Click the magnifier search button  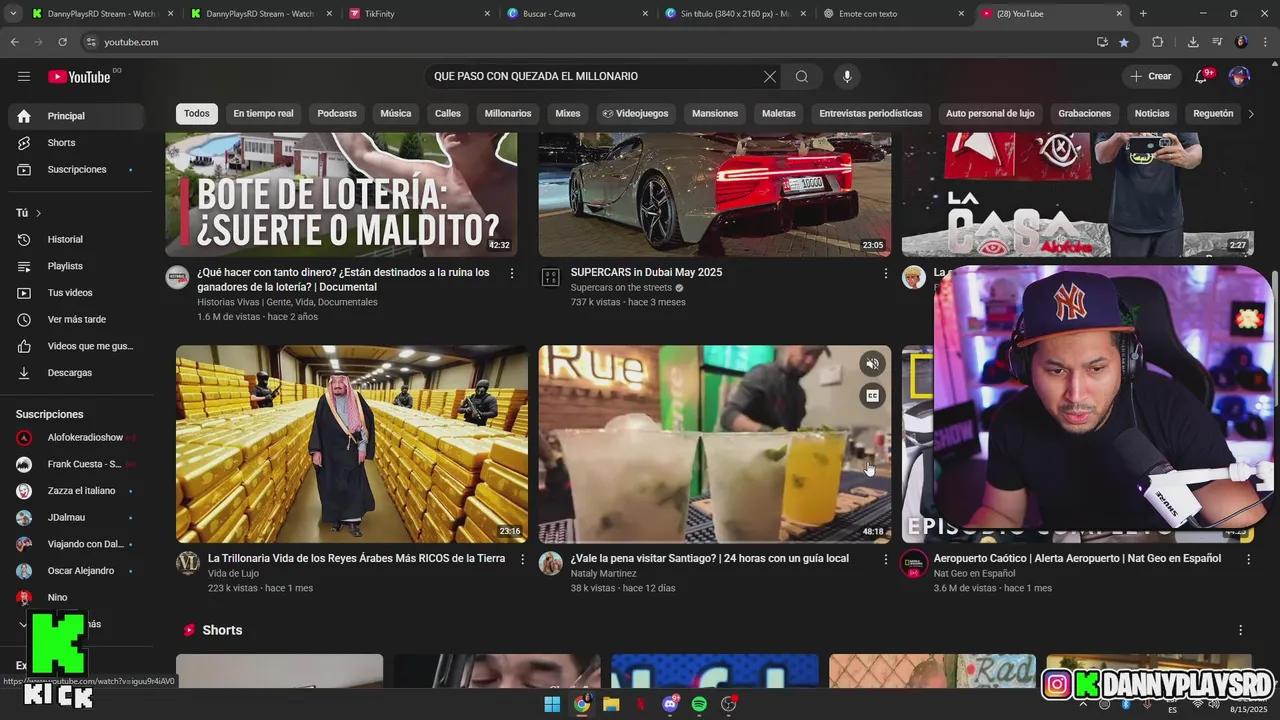802,77
